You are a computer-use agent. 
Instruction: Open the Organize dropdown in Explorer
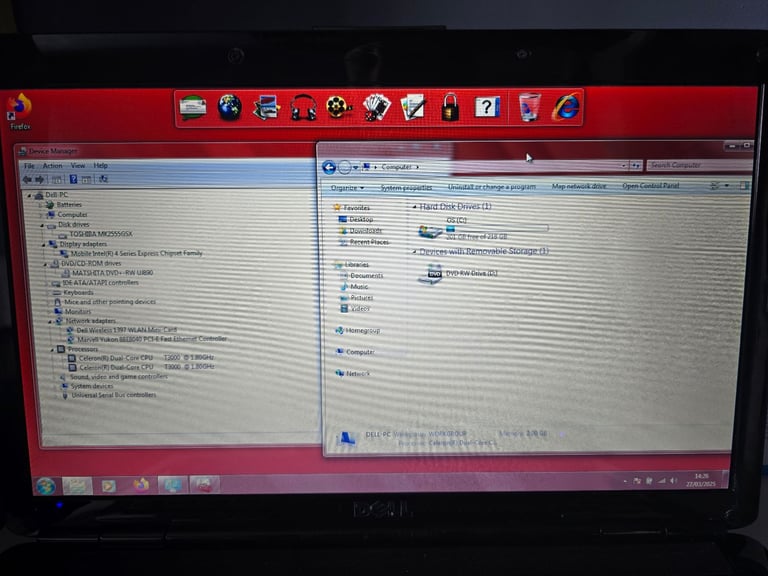tap(347, 188)
